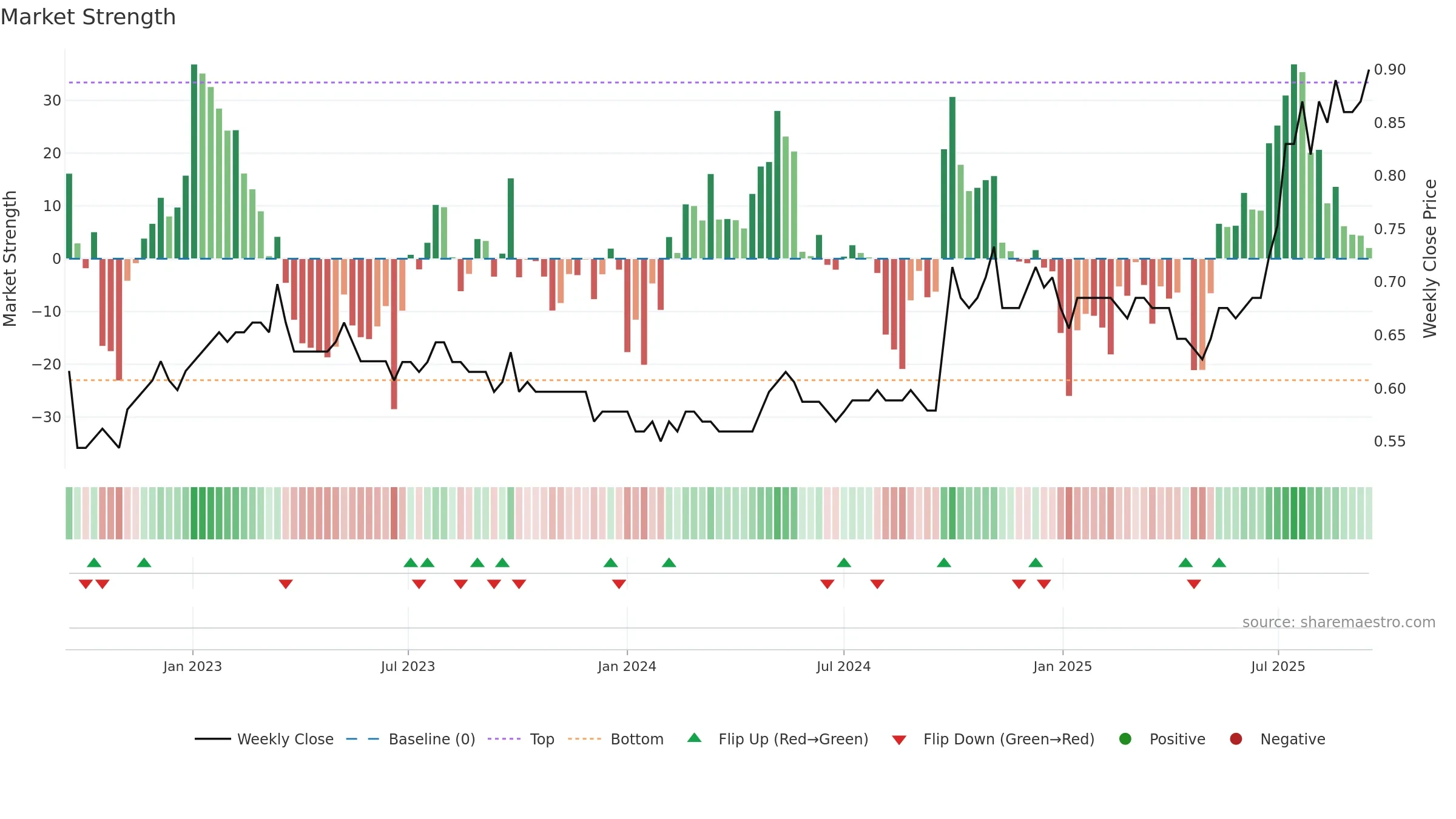Click the purple dotted Top line sample
The height and width of the screenshot is (819, 1456).
coord(504,739)
